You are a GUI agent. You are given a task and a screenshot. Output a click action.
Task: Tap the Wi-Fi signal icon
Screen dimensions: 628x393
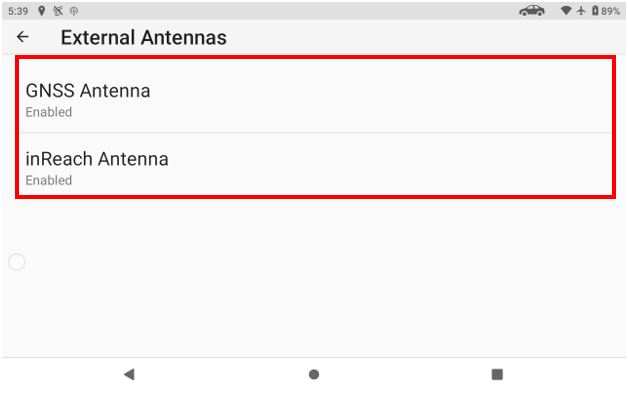click(566, 11)
